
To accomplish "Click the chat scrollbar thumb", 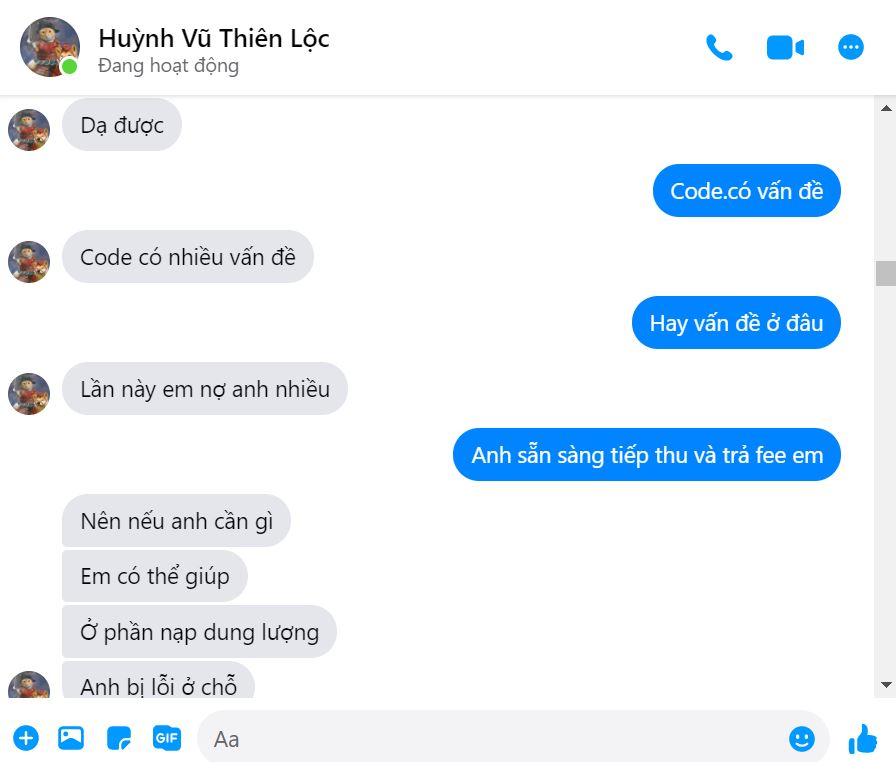I will pyautogui.click(x=886, y=273).
